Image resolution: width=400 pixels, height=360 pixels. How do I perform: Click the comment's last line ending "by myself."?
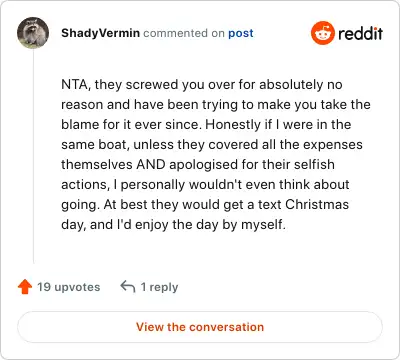(173, 225)
